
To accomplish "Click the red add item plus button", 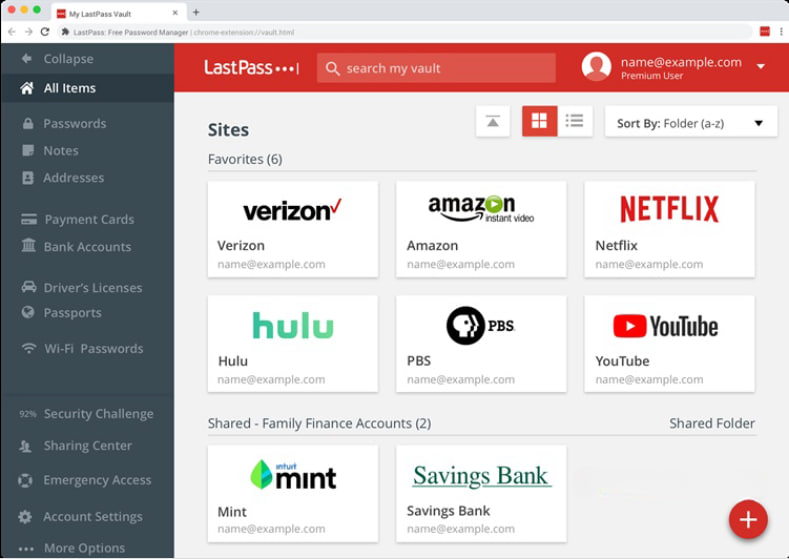I will point(748,520).
